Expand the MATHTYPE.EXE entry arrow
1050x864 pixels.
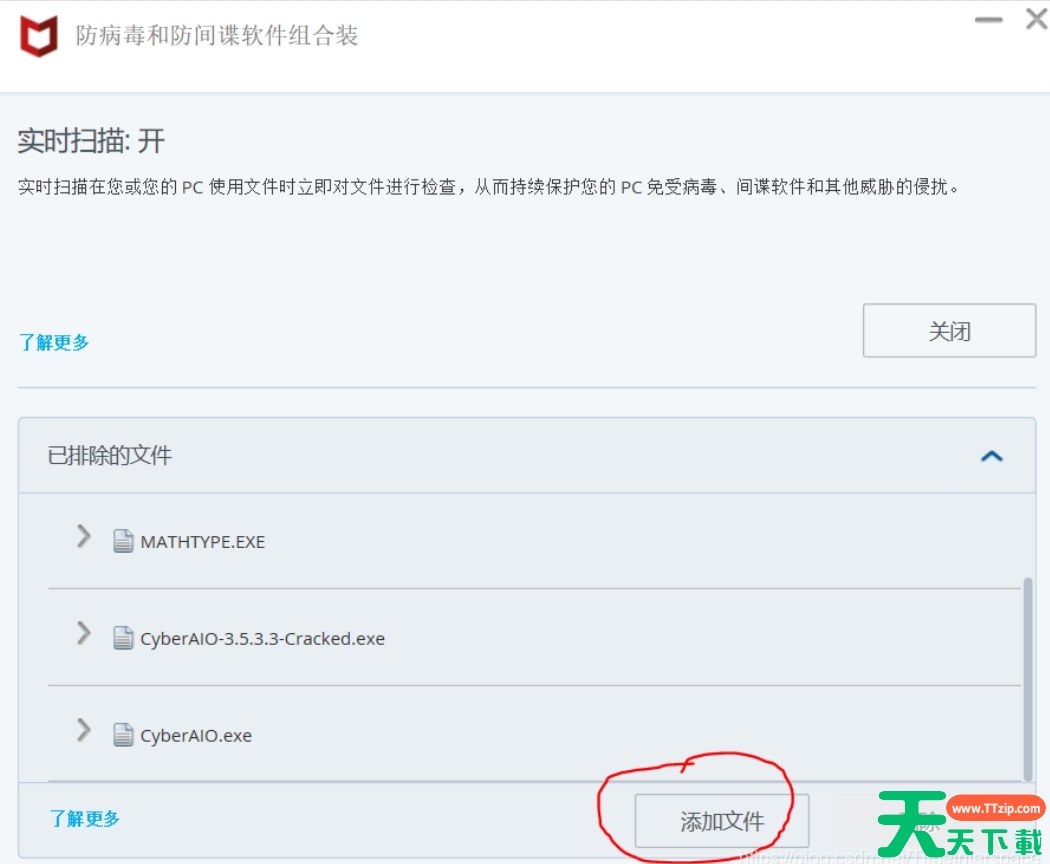84,538
